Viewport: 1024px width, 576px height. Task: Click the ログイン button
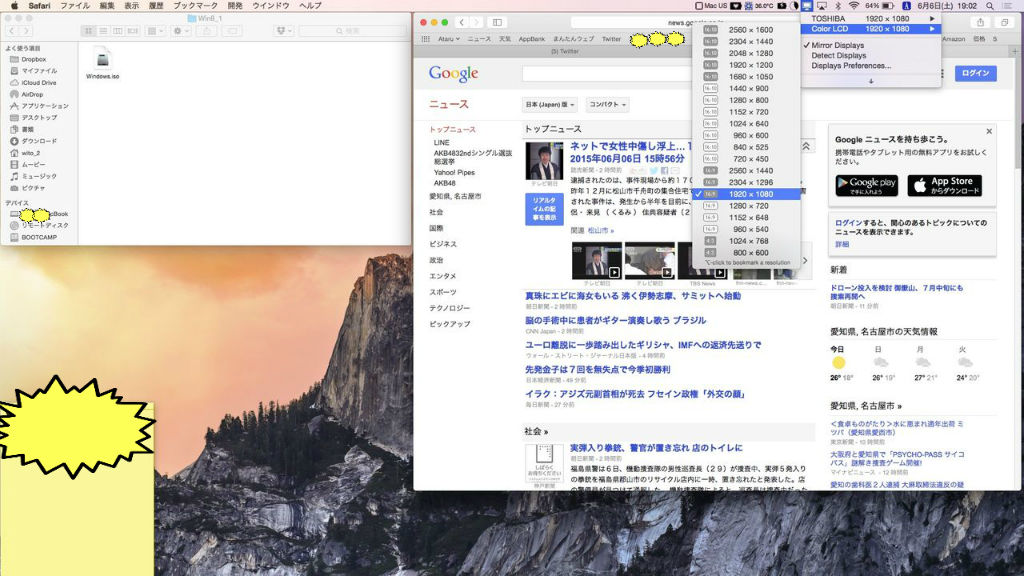[x=976, y=73]
